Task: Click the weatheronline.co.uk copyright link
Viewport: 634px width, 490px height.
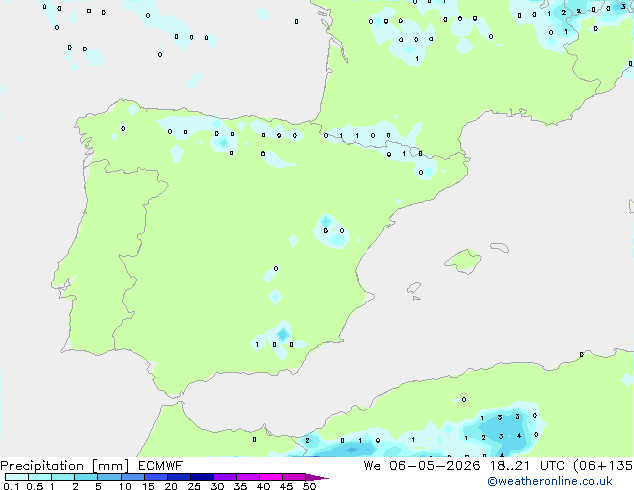Action: click(550, 481)
